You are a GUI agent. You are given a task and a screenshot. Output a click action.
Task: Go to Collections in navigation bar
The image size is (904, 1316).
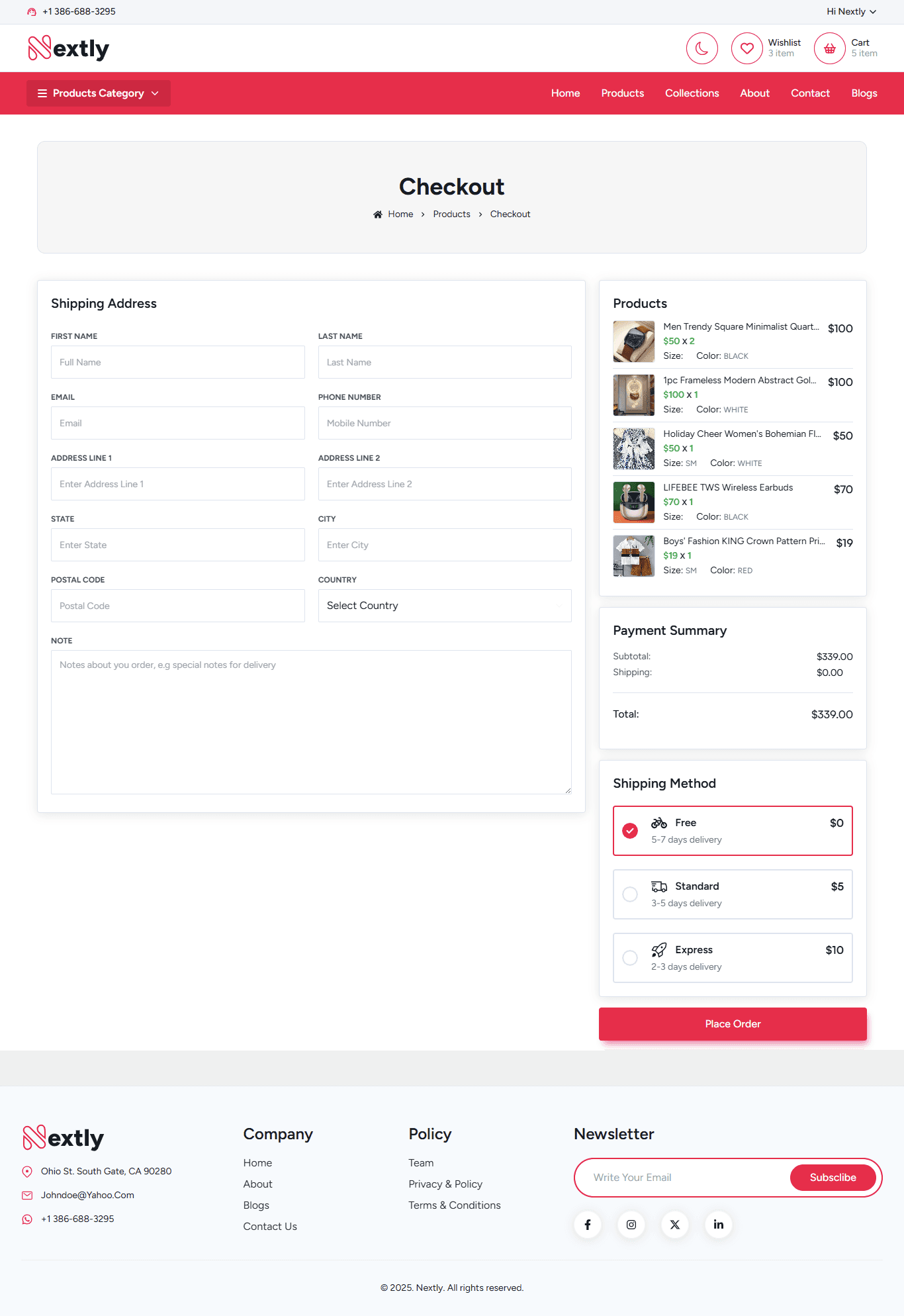pos(692,93)
